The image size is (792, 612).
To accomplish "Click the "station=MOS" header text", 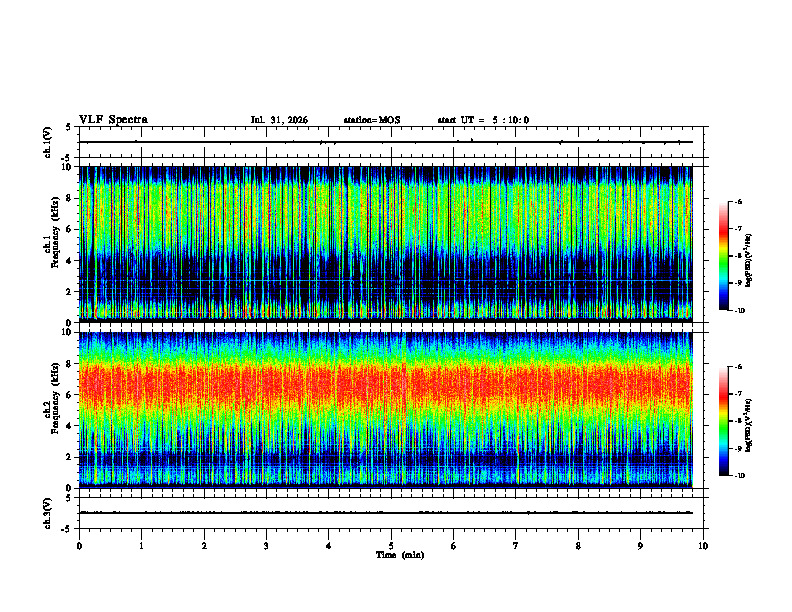I will click(x=372, y=120).
